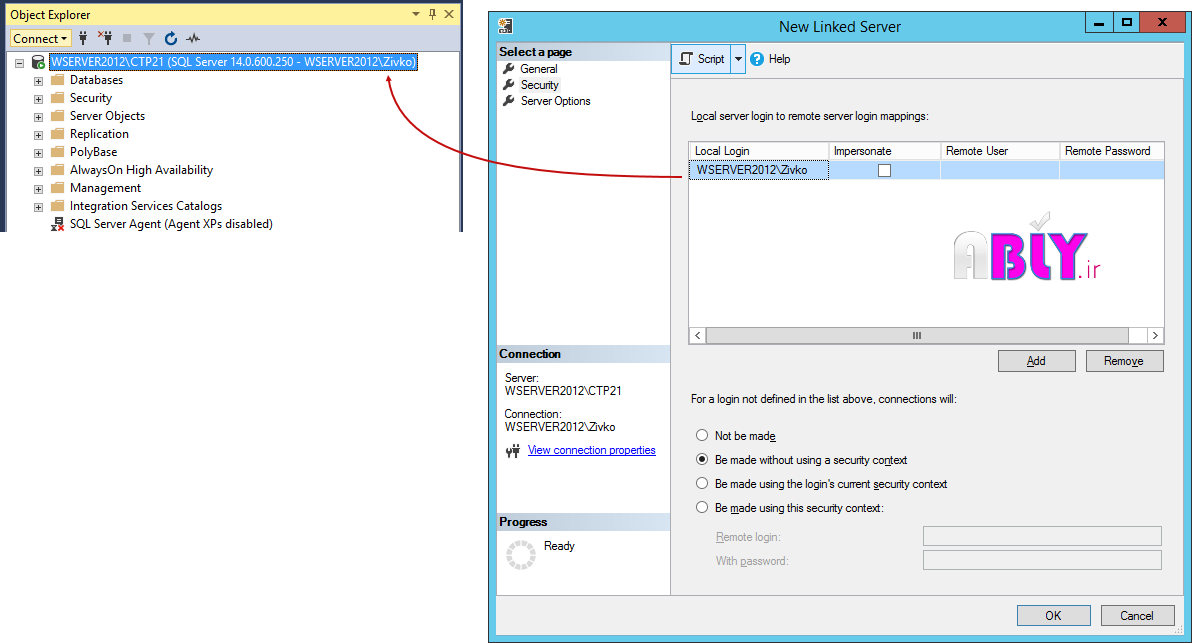The image size is (1192, 643).
Task: Open the Connect dropdown in Object Explorer
Action: coord(40,38)
